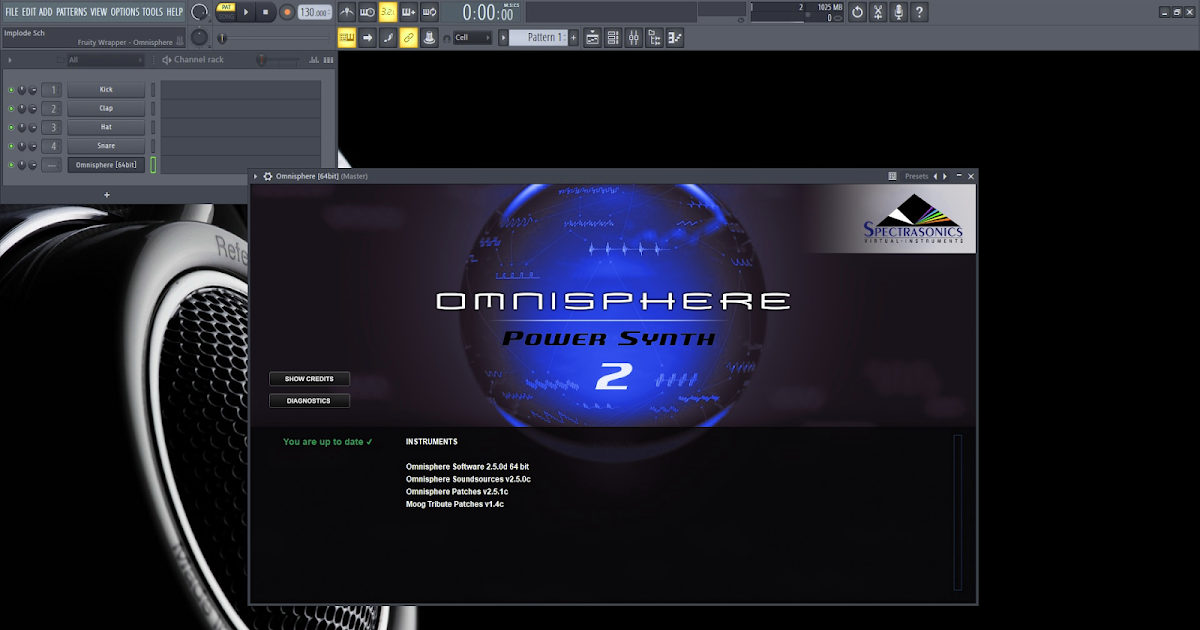Toggle the SONG mode button
Image resolution: width=1200 pixels, height=630 pixels.
pos(226,17)
